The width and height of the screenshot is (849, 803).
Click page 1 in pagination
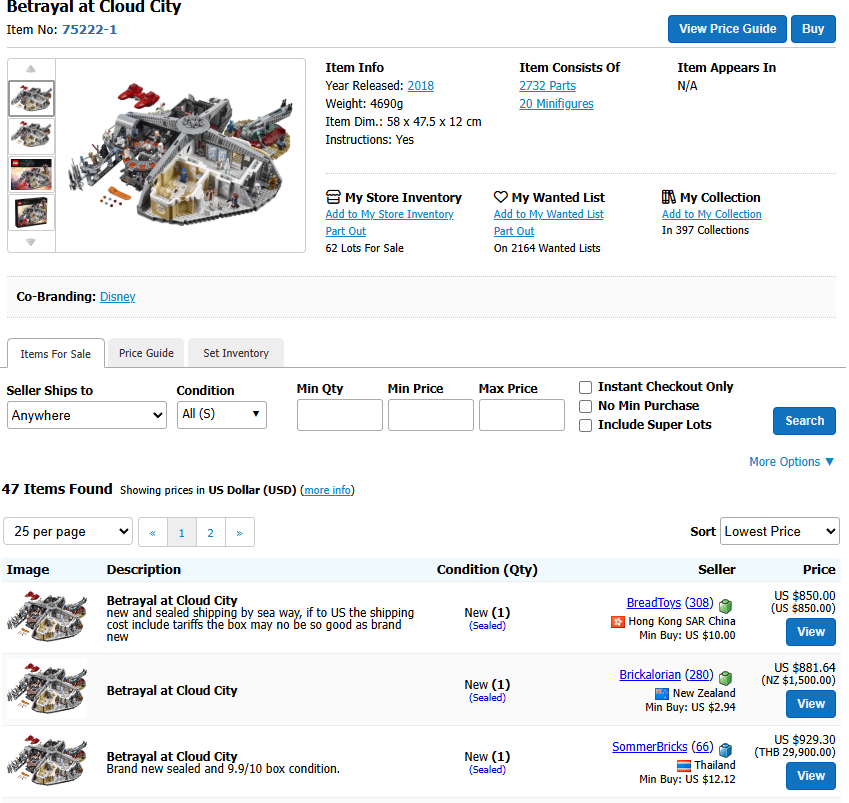pos(182,532)
